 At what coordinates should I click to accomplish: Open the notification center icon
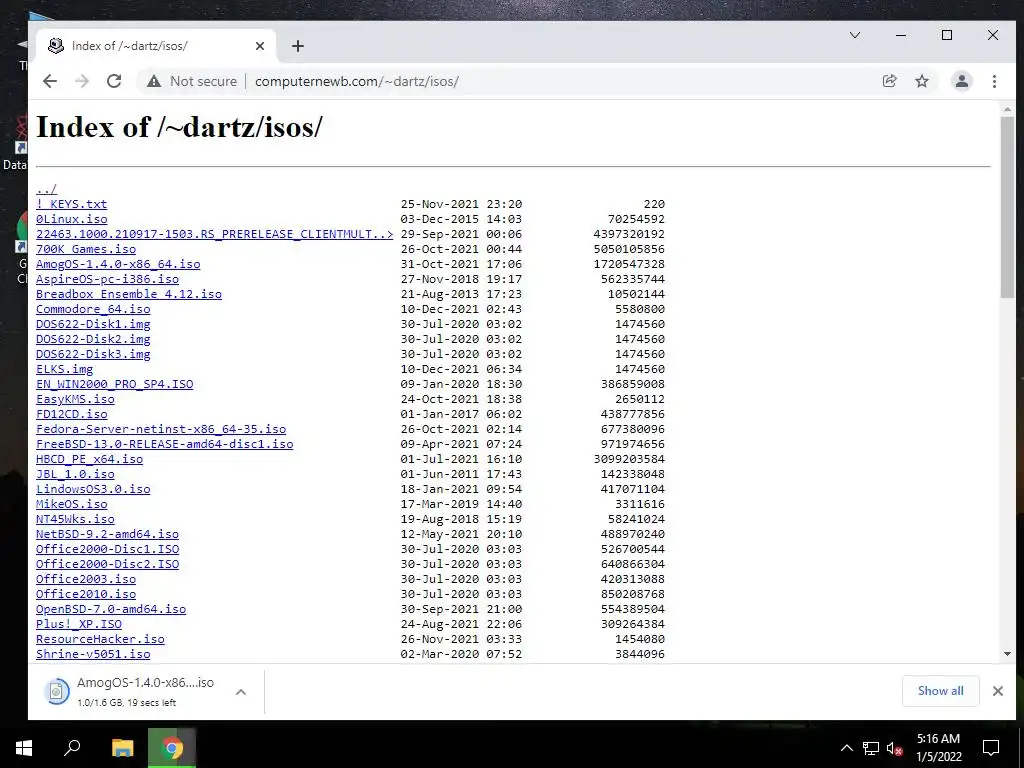[x=991, y=748]
